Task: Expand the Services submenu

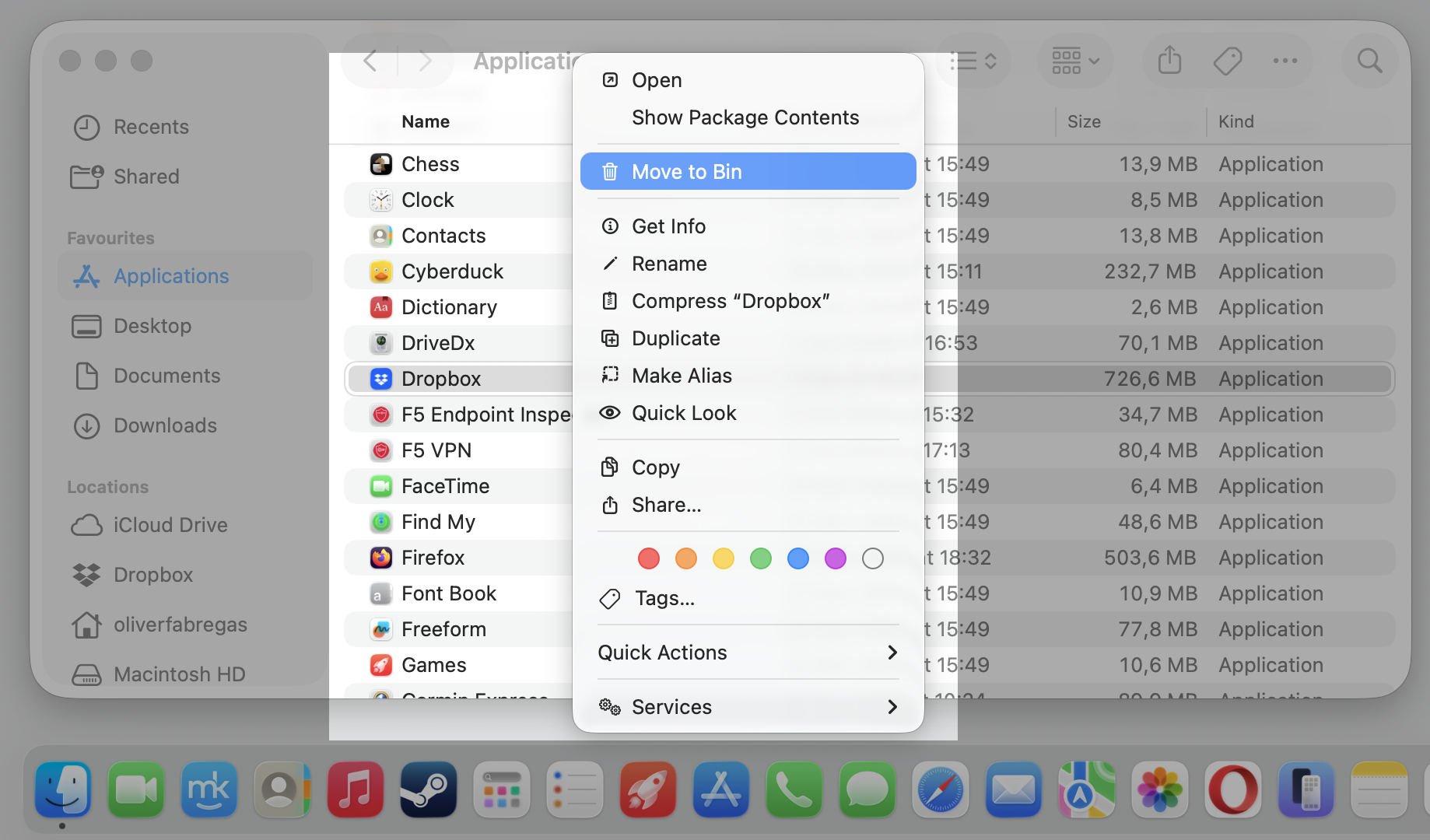Action: click(x=748, y=707)
